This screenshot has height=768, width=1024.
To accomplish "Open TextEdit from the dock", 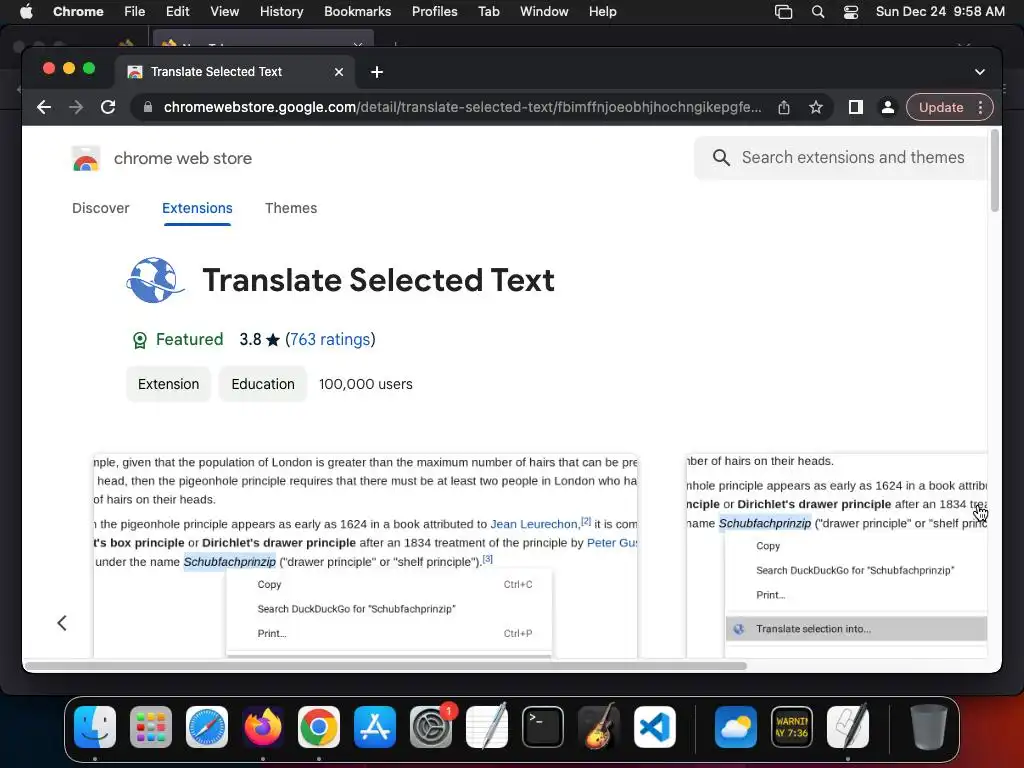I will (487, 727).
